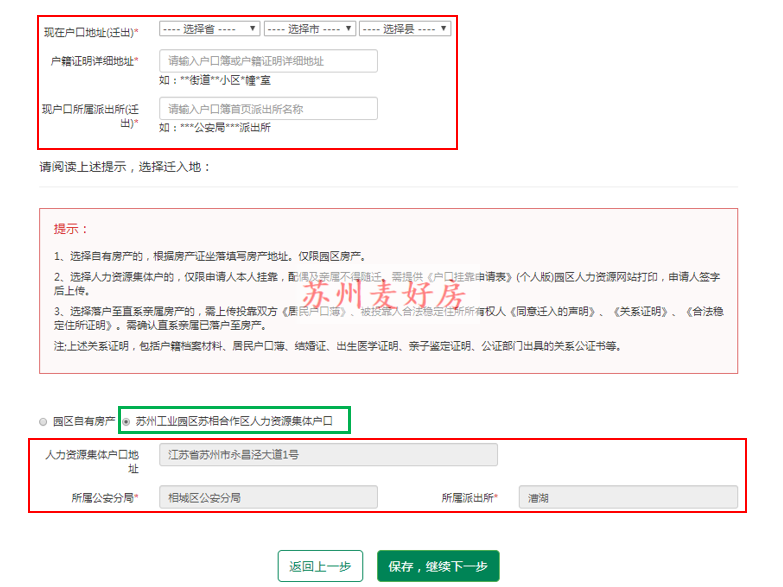Click the 所属公安分局 field showing 相城区公安分局
783x587 pixels.
tap(268, 497)
